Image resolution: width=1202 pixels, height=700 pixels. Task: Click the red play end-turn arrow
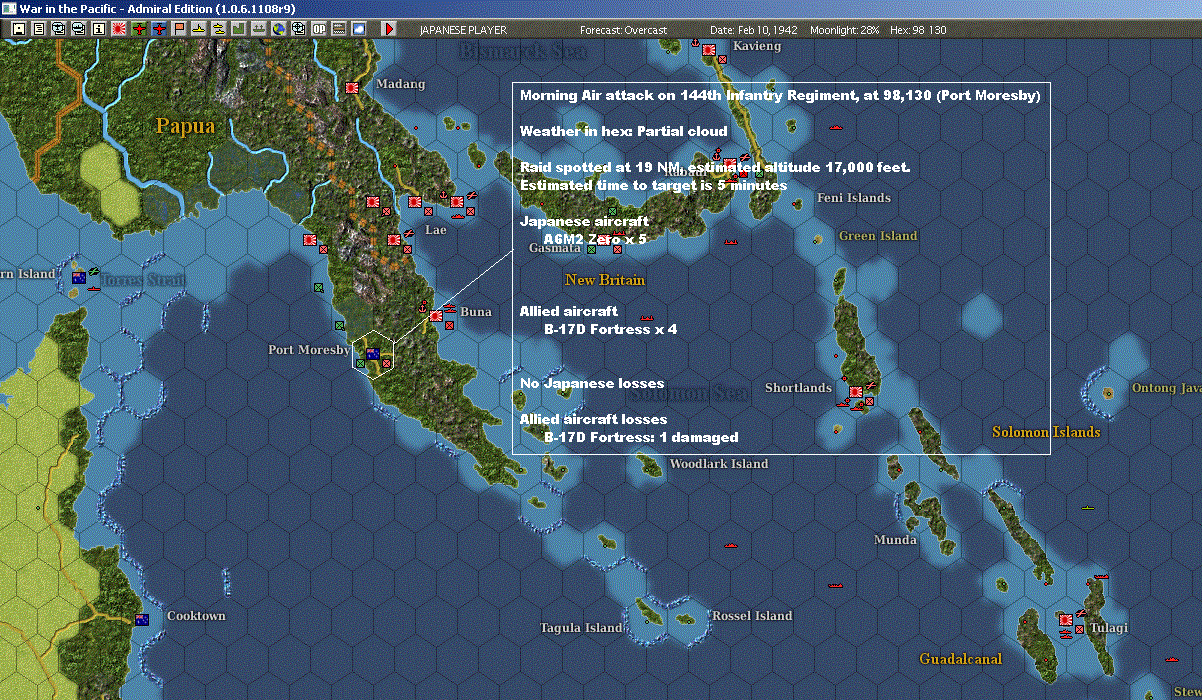(390, 29)
